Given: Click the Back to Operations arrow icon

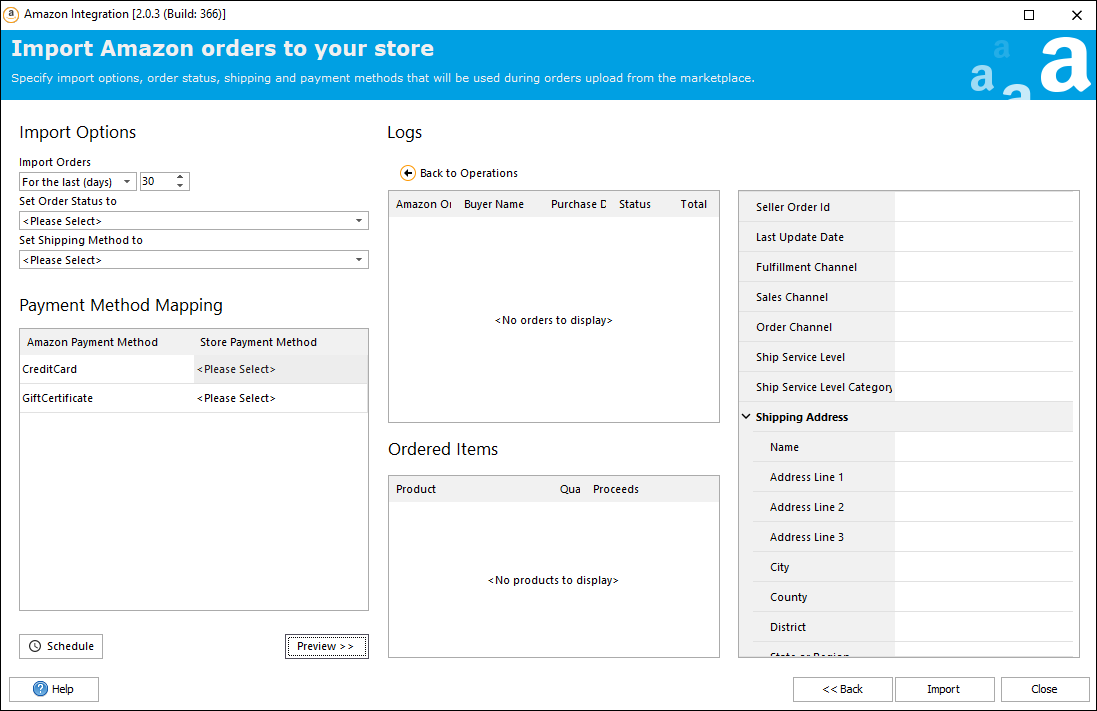Looking at the screenshot, I should coord(407,173).
